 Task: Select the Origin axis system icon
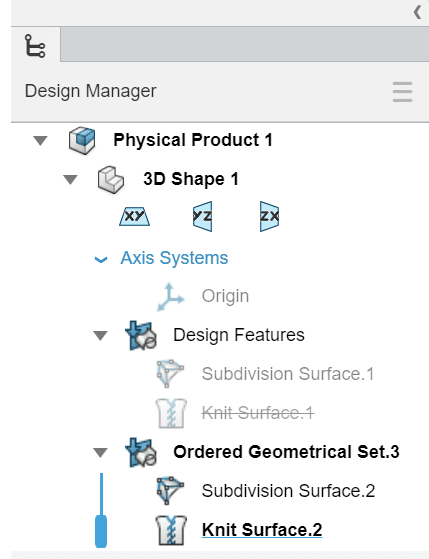click(170, 297)
